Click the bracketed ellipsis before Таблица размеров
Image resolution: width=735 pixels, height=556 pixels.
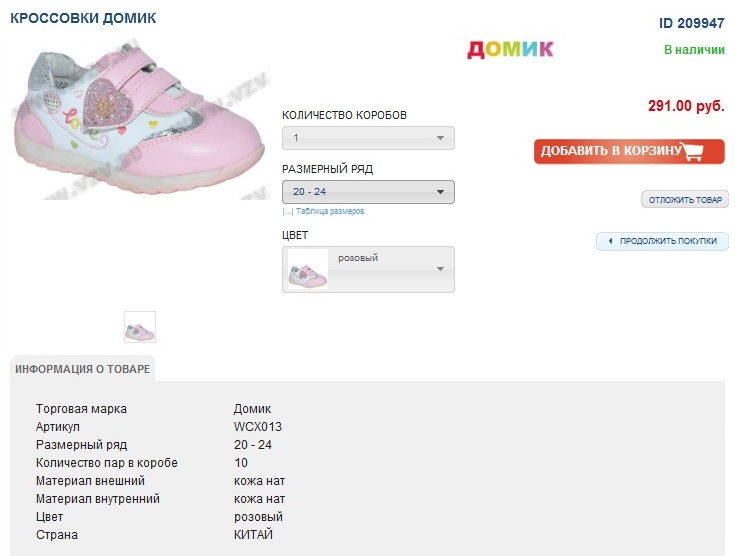(287, 212)
